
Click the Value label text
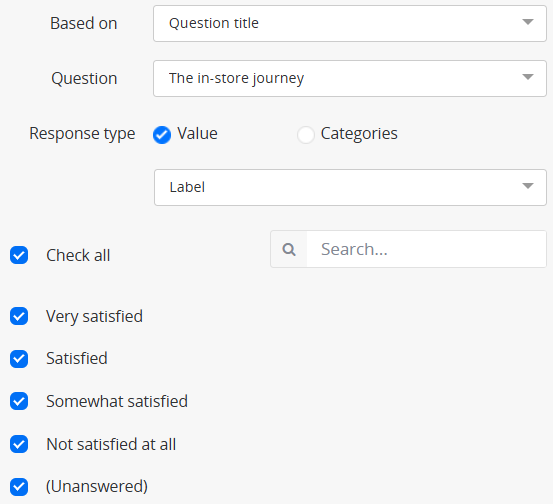pos(197,134)
